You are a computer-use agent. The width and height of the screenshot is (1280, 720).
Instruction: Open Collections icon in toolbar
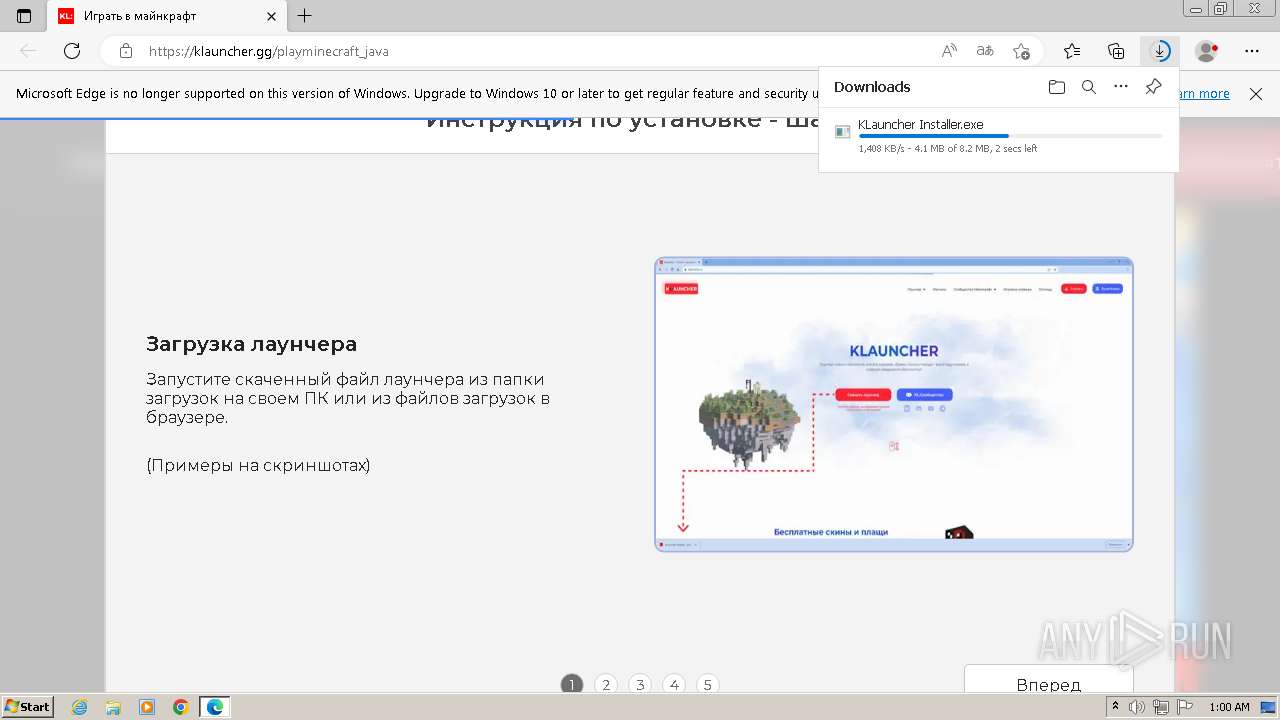click(x=1116, y=51)
